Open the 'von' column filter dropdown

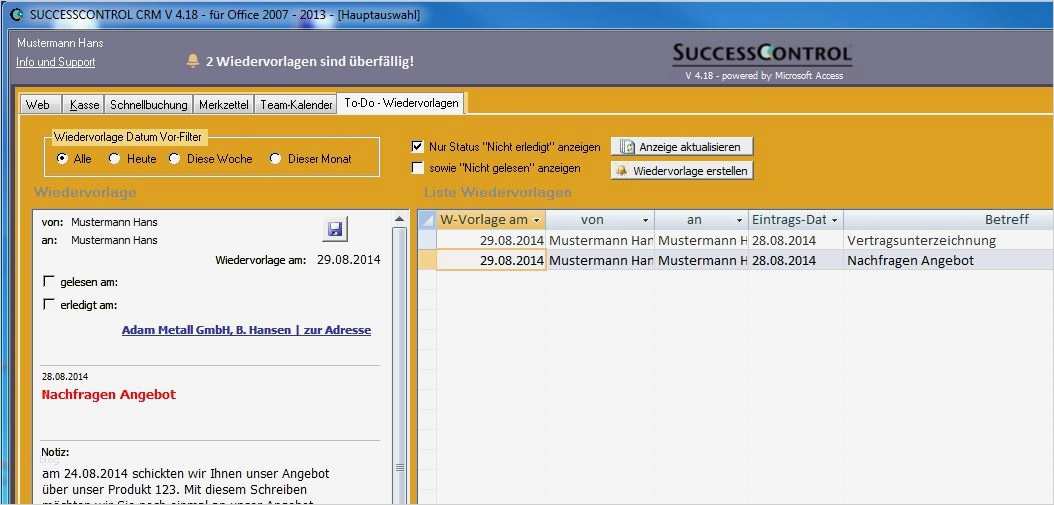click(645, 220)
